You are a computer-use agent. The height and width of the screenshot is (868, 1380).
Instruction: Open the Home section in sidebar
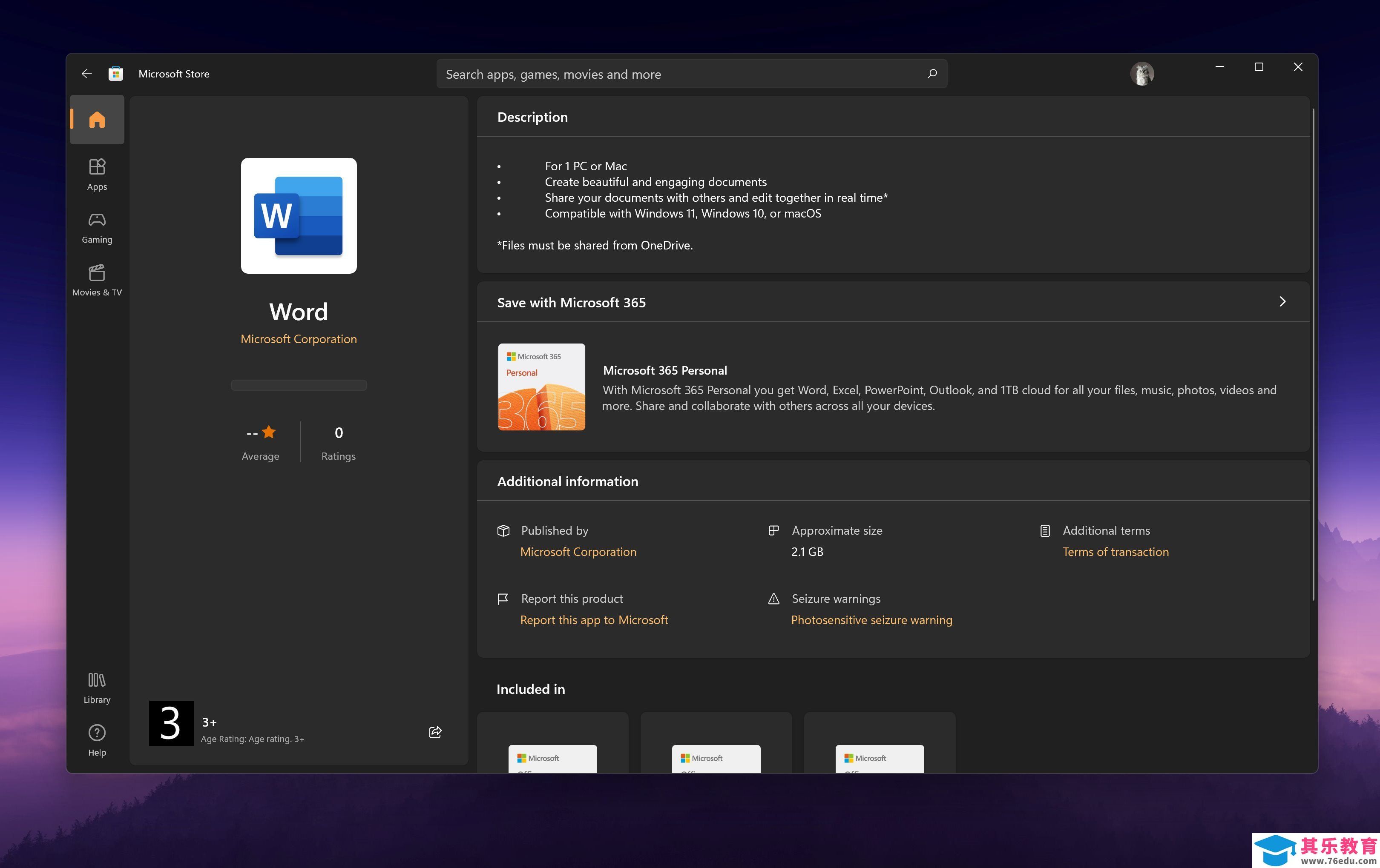pyautogui.click(x=97, y=119)
